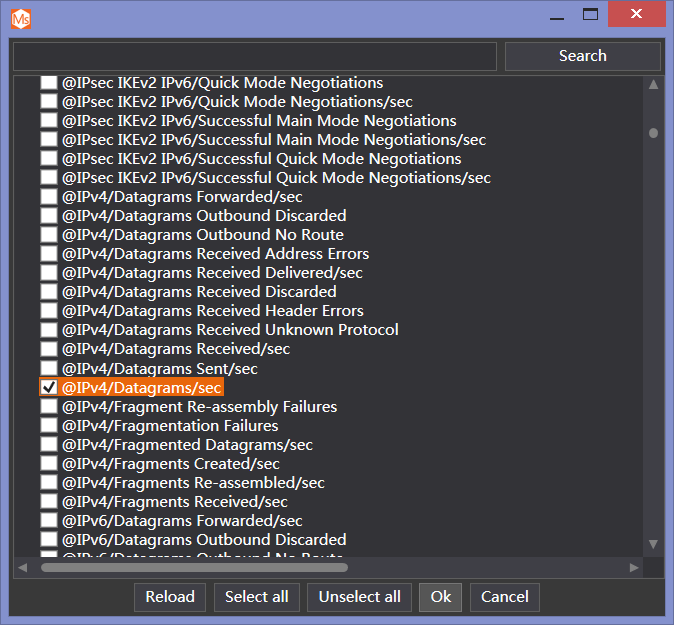The image size is (674, 625).
Task: Click the horizontal scrollbar thumb
Action: [193, 567]
